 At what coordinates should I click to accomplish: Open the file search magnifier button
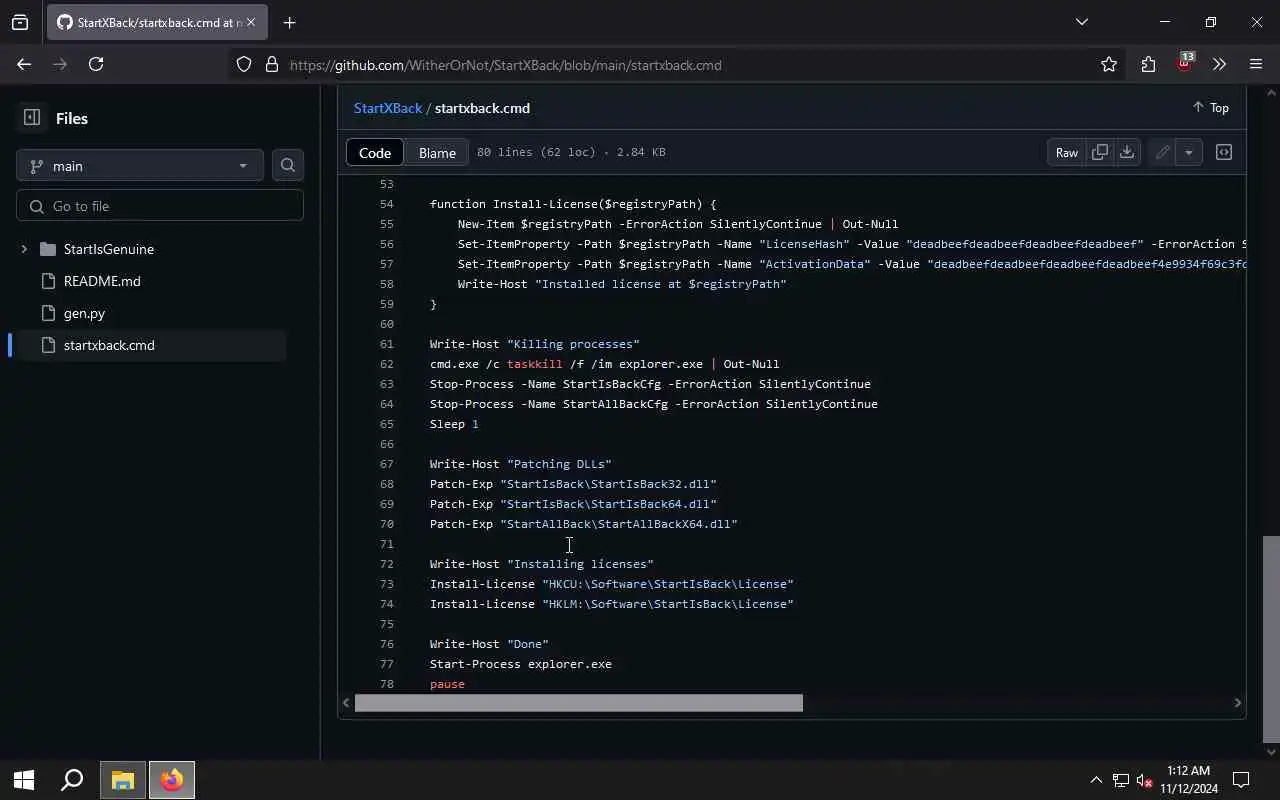(288, 165)
